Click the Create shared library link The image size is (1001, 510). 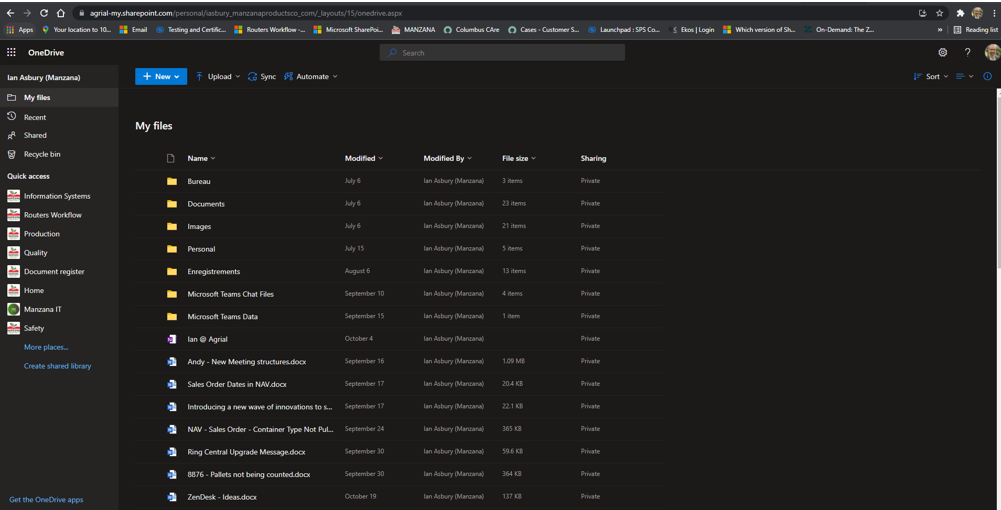(57, 366)
